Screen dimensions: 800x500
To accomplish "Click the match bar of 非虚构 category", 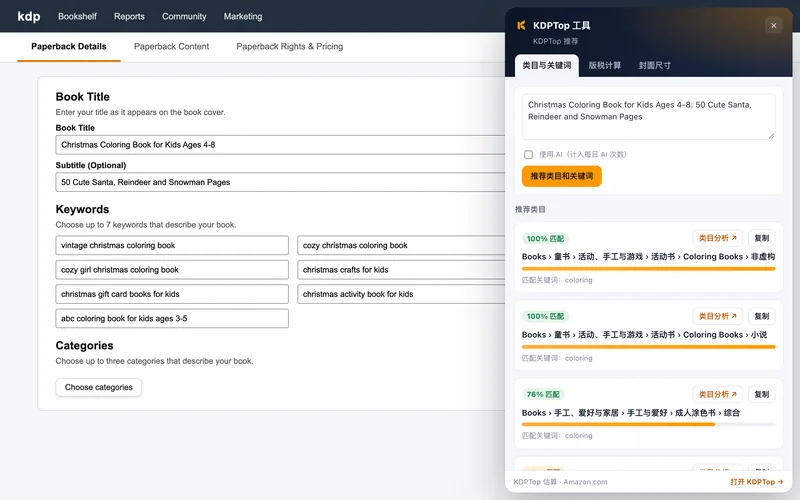I will pos(648,269).
